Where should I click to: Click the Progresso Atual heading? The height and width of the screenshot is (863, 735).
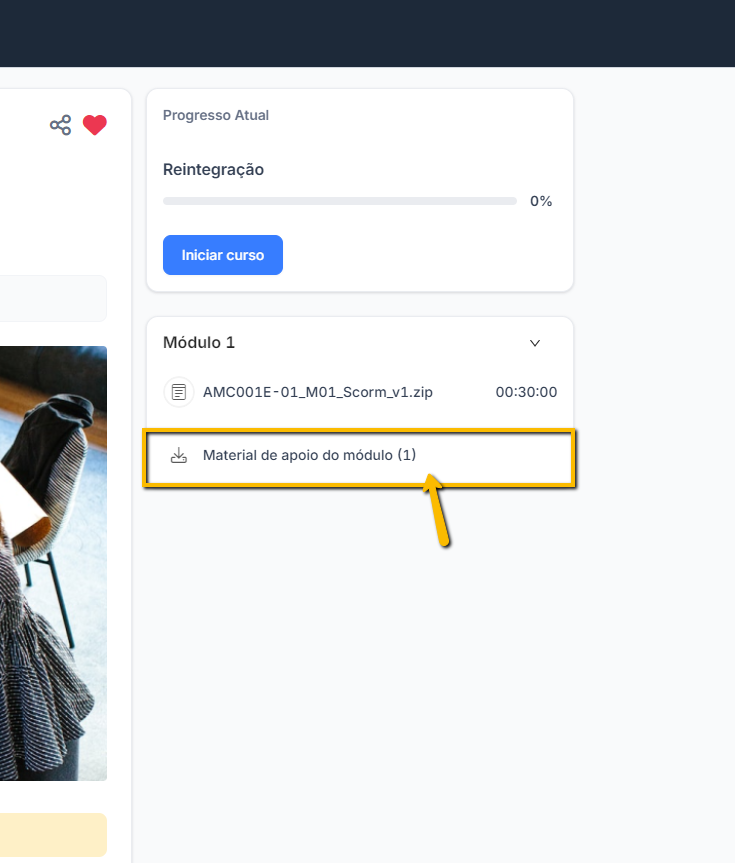(216, 115)
